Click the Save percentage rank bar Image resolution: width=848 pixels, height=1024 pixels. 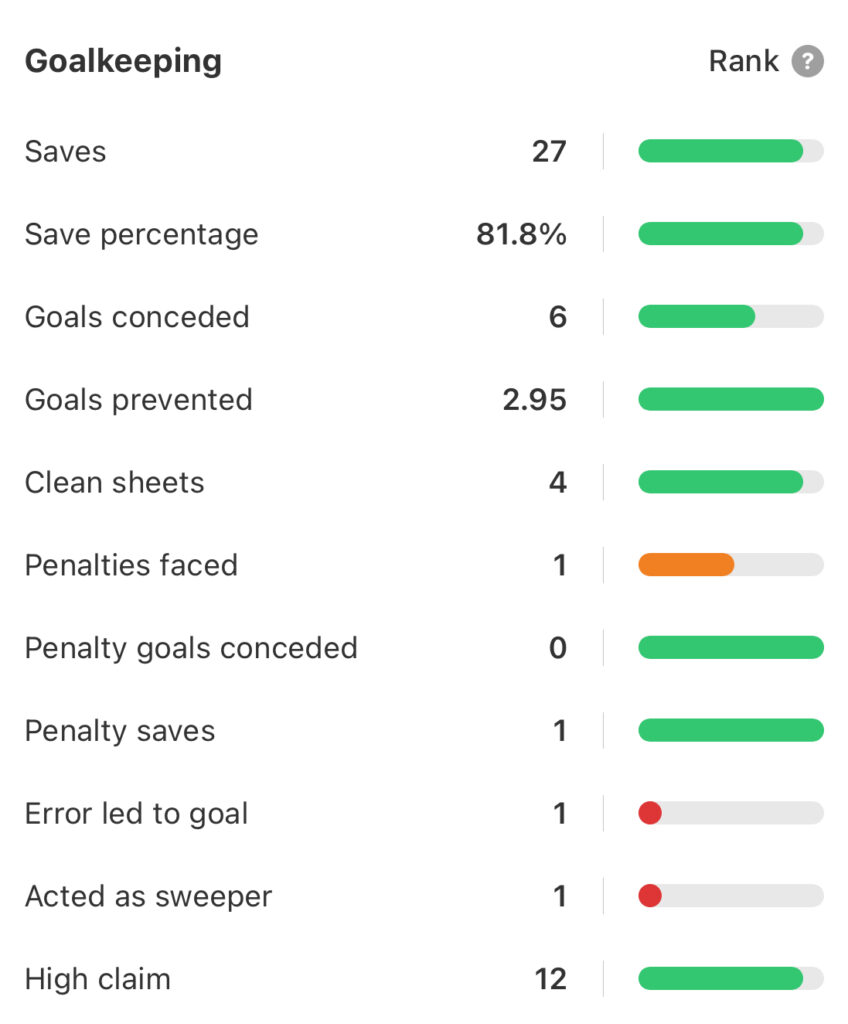tap(721, 235)
